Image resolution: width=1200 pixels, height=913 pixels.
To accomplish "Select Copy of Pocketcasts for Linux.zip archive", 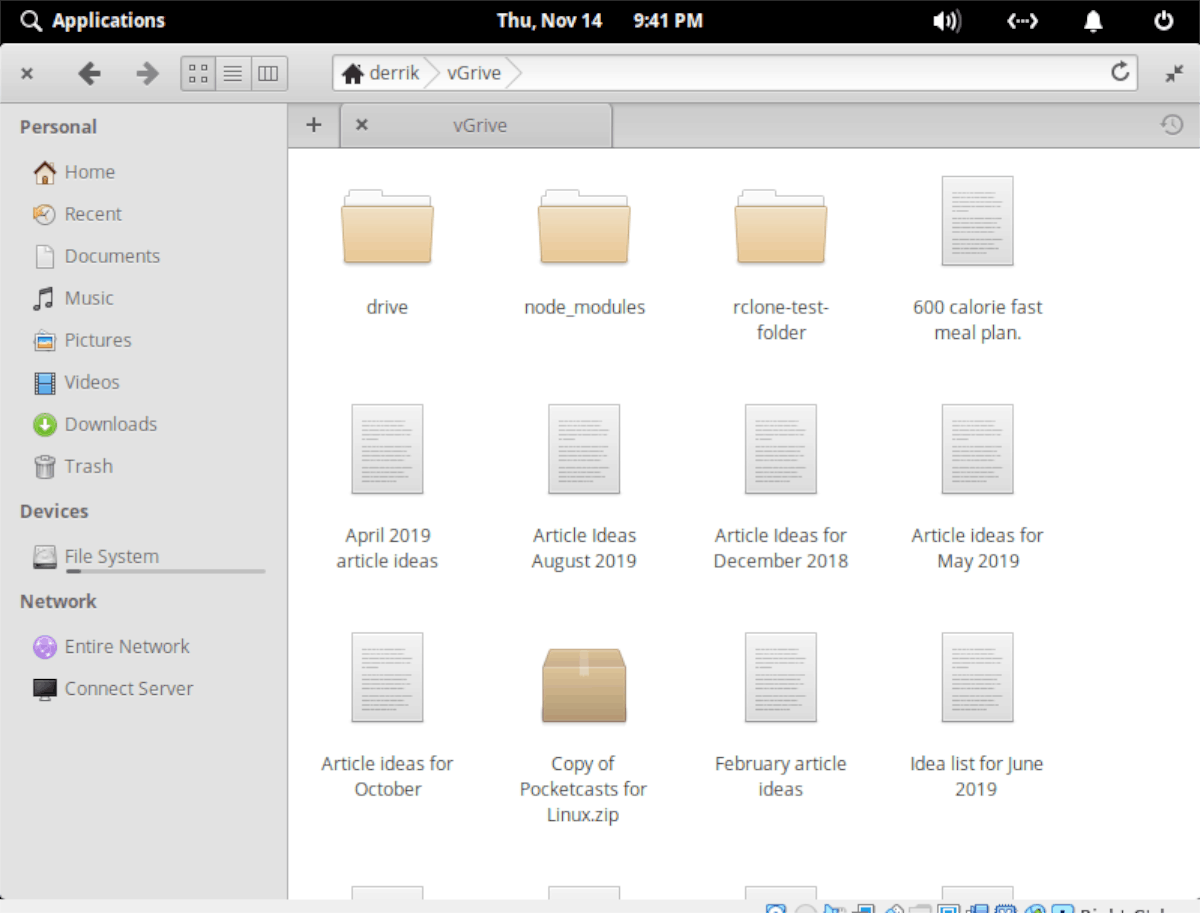I will tap(584, 685).
